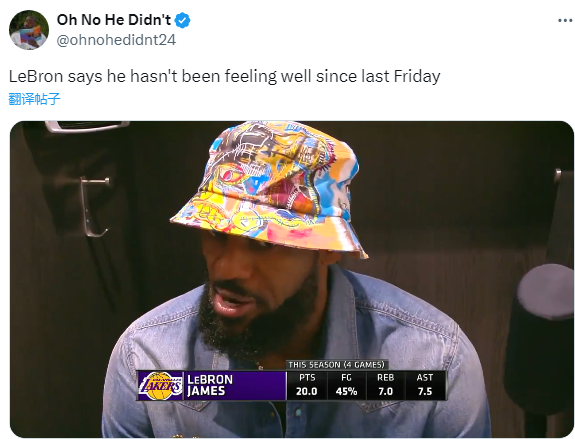
Task: Click the 翻译帖子 translate post link
Action: coord(34,99)
